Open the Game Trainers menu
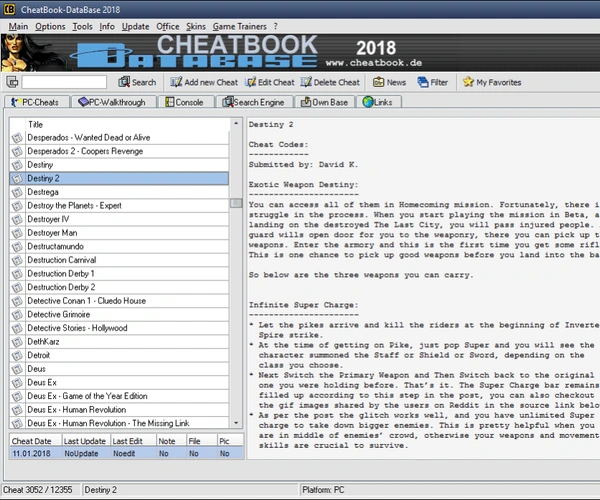The height and width of the screenshot is (500, 600). [x=240, y=26]
